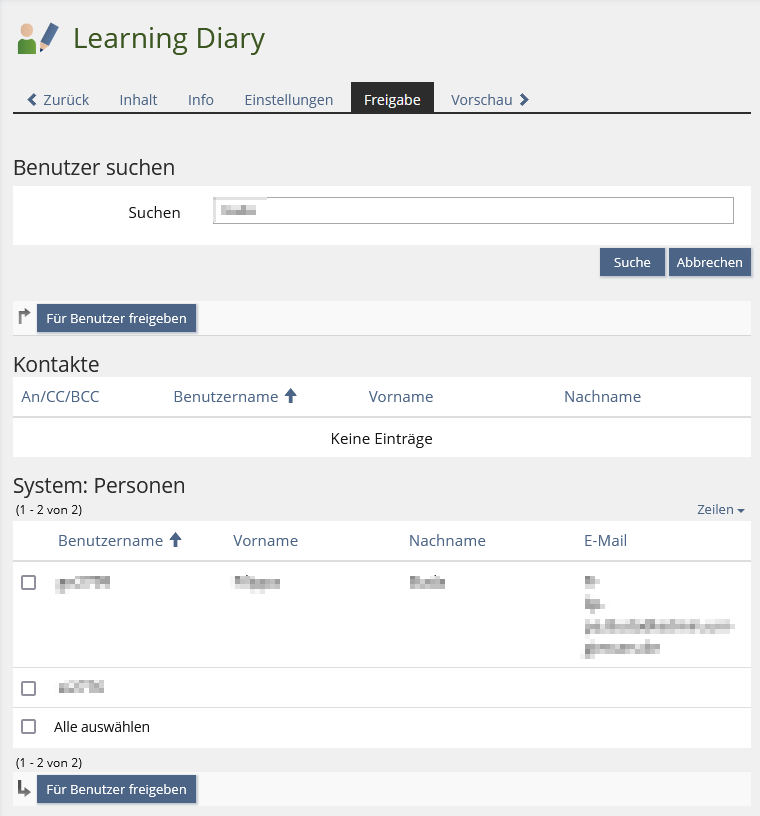Click the bottom selection arrow icon
The image size is (760, 816).
point(25,789)
